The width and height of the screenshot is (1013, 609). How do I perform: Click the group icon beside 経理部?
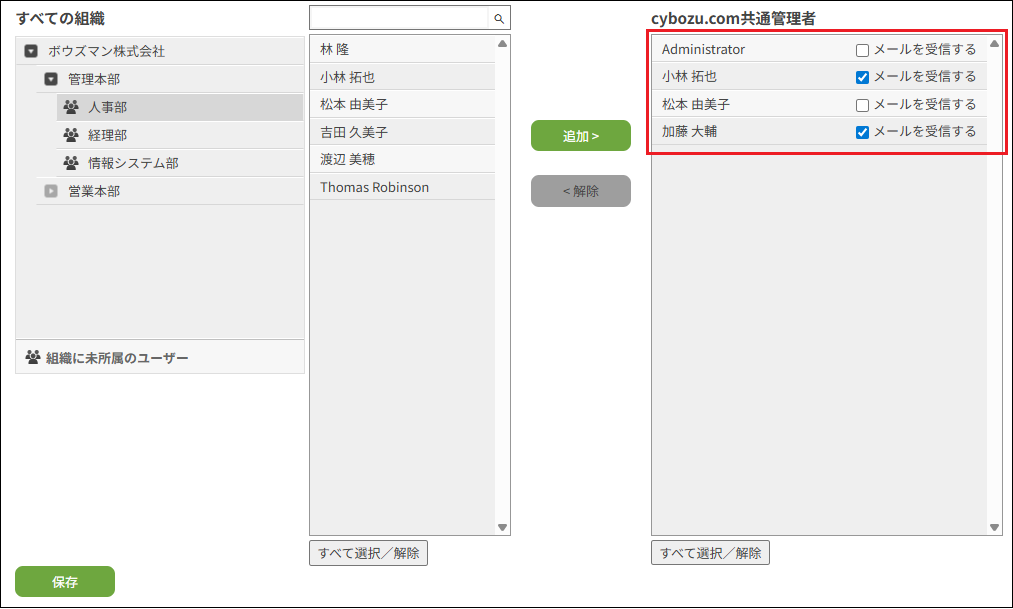(x=71, y=135)
